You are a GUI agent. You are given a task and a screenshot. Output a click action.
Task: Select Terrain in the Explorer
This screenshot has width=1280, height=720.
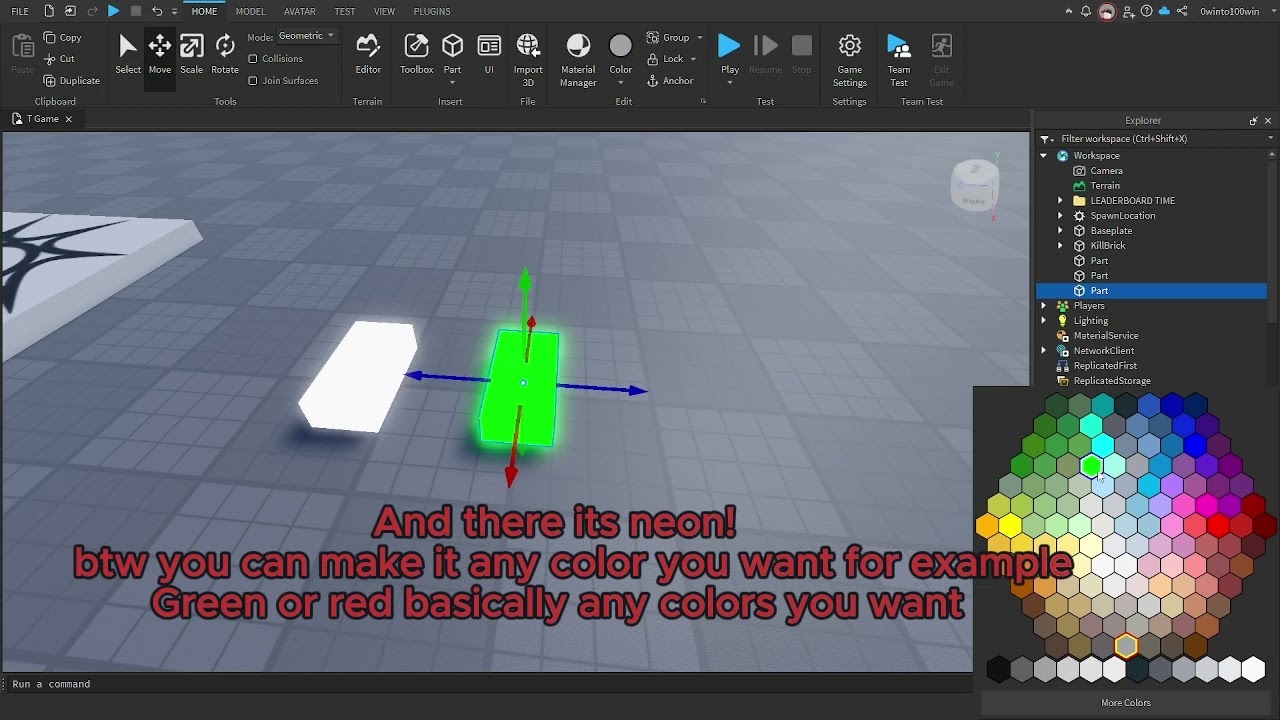tap(1105, 186)
